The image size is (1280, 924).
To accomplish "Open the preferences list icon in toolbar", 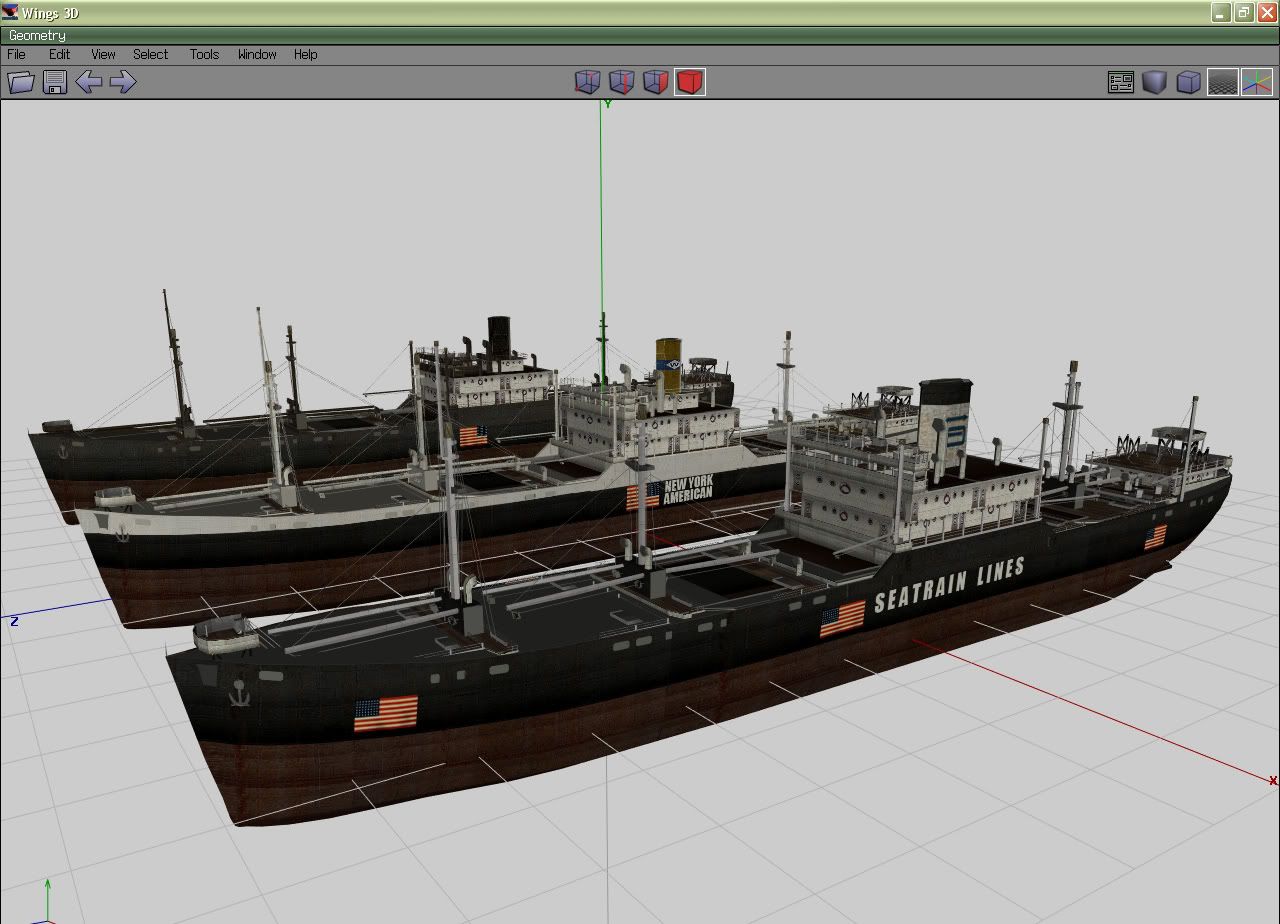I will coord(1121,82).
